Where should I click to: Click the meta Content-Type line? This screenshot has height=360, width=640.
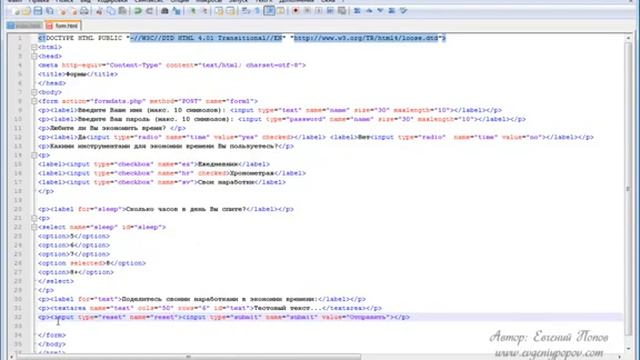[172, 65]
